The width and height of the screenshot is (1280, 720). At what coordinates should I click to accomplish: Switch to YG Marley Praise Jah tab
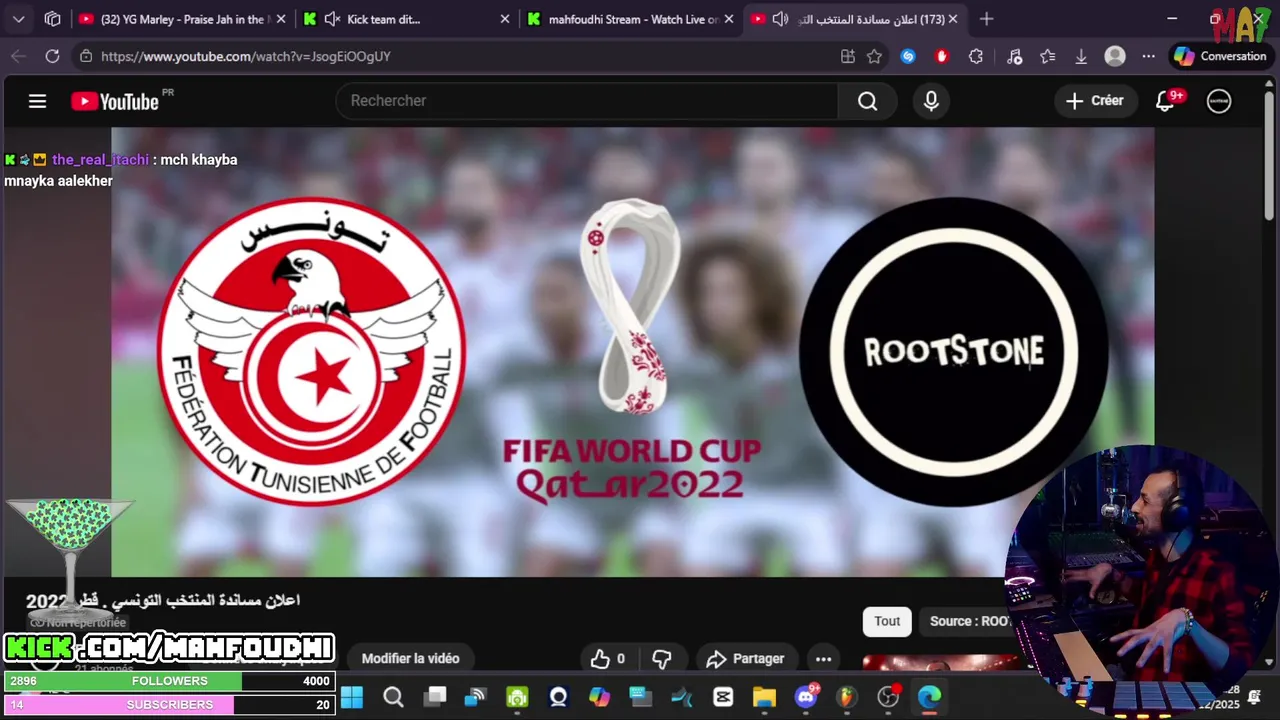[x=184, y=19]
